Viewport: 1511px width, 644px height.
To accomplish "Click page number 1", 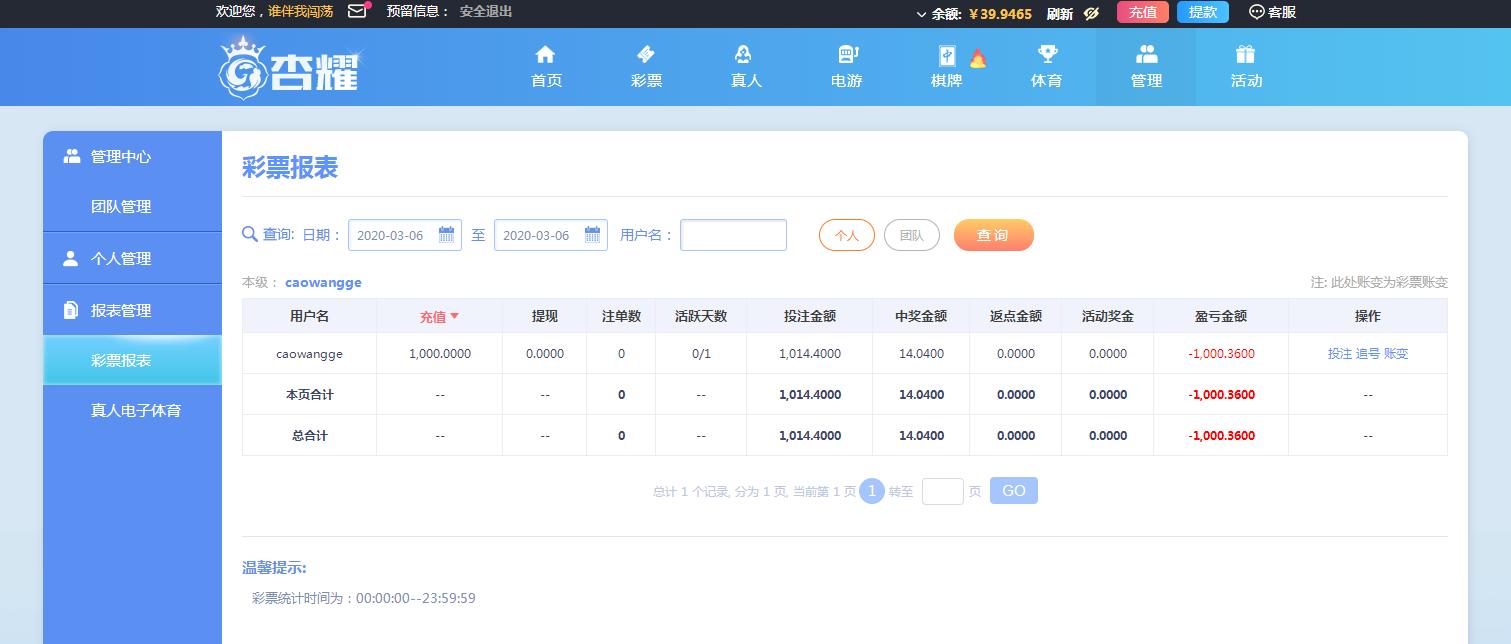I will click(872, 491).
